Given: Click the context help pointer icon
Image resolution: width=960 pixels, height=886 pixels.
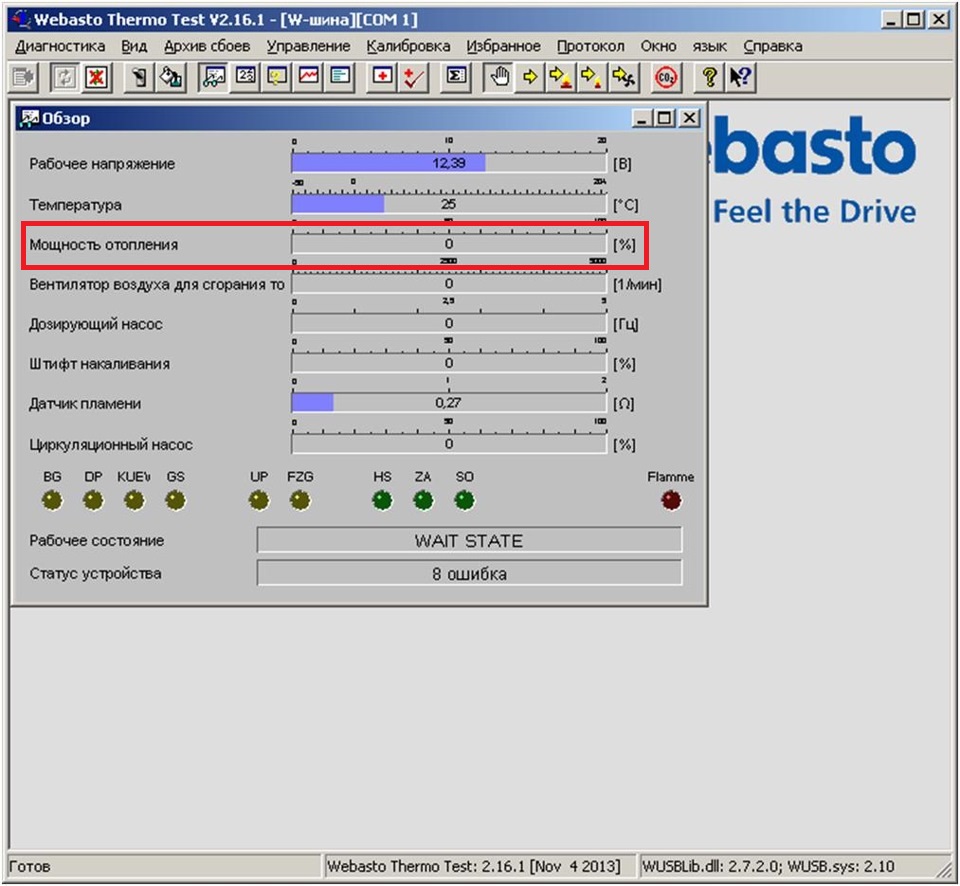Looking at the screenshot, I should click(740, 77).
